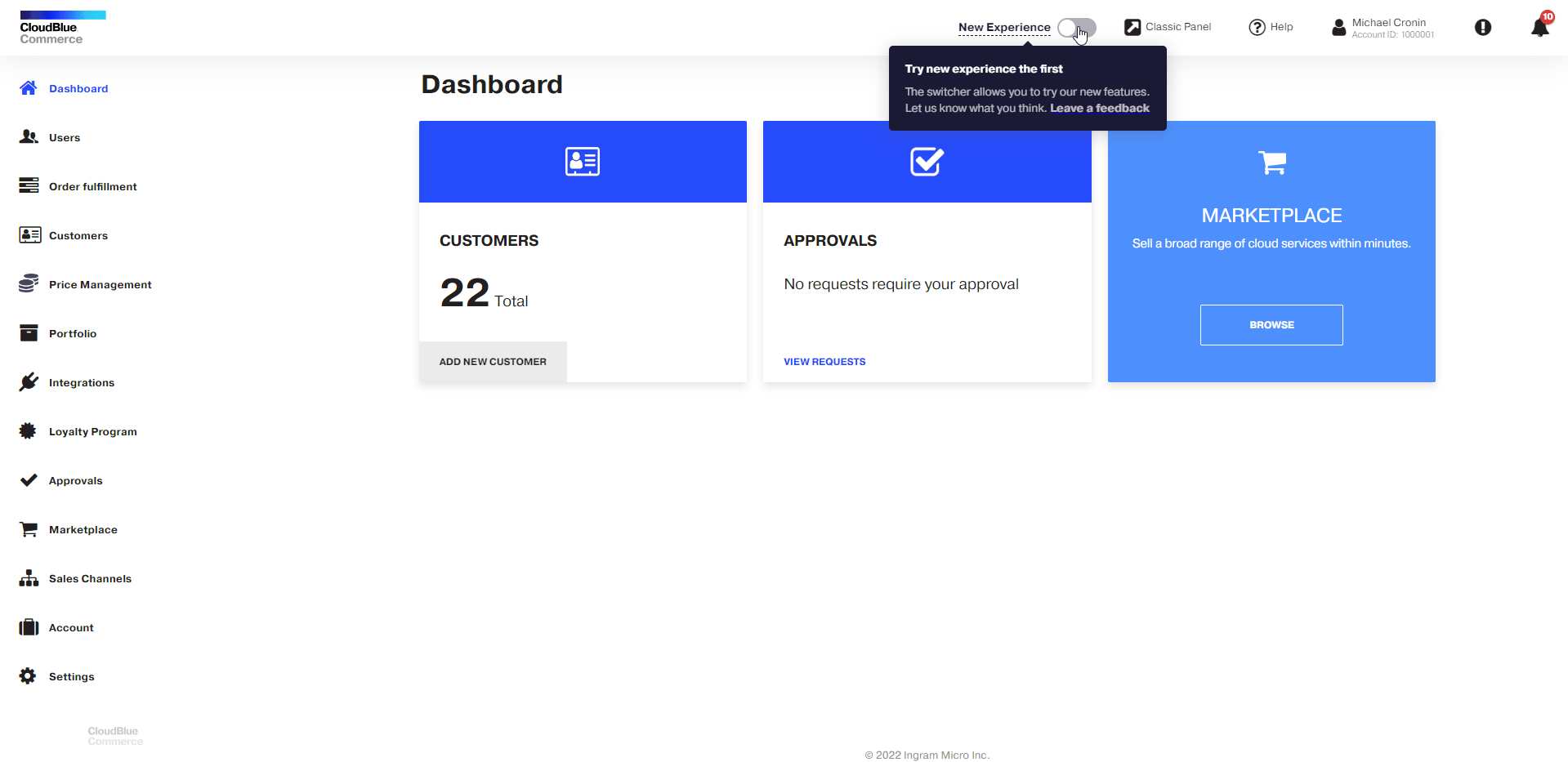The image size is (1568, 762).
Task: Go to Users in the sidebar
Action: (x=65, y=137)
